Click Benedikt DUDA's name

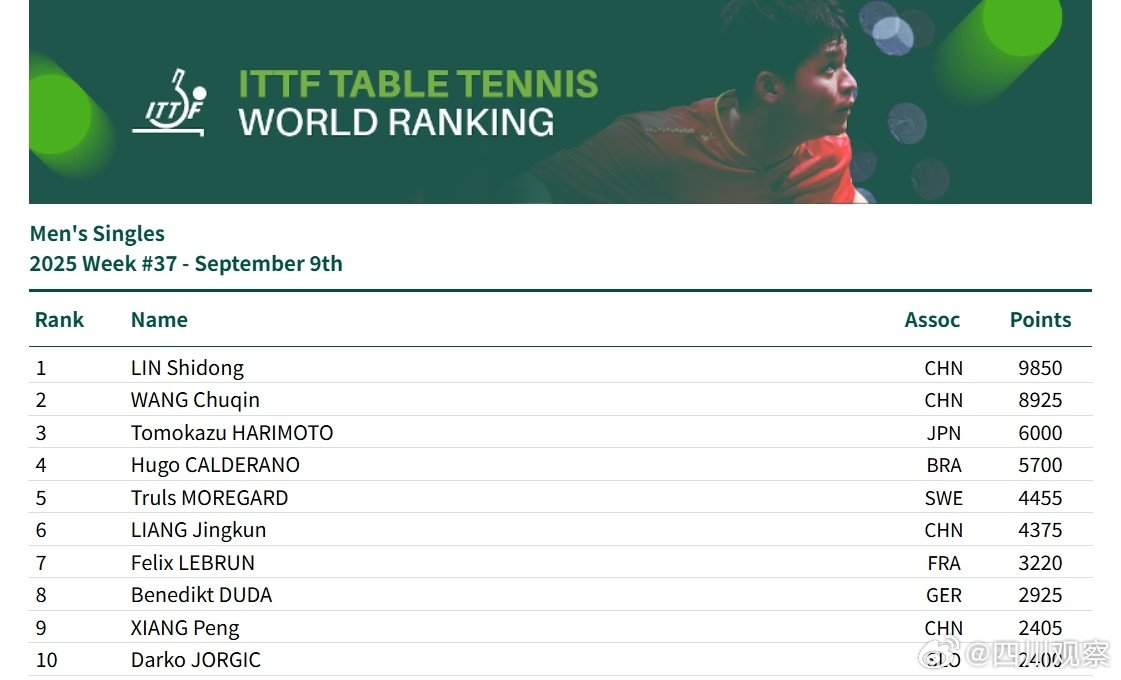(x=202, y=595)
